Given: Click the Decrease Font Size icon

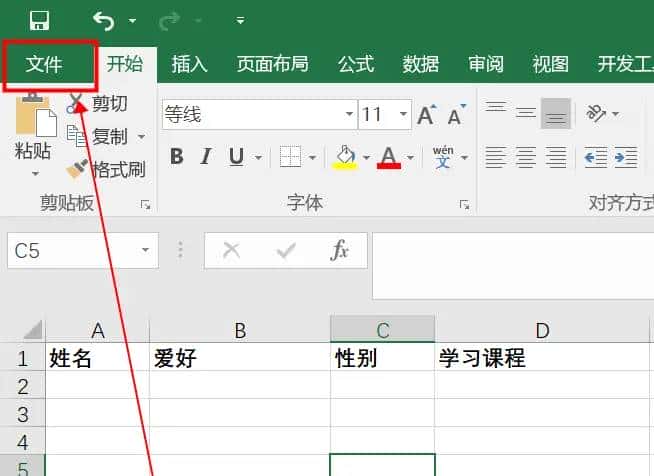Looking at the screenshot, I should tap(457, 114).
